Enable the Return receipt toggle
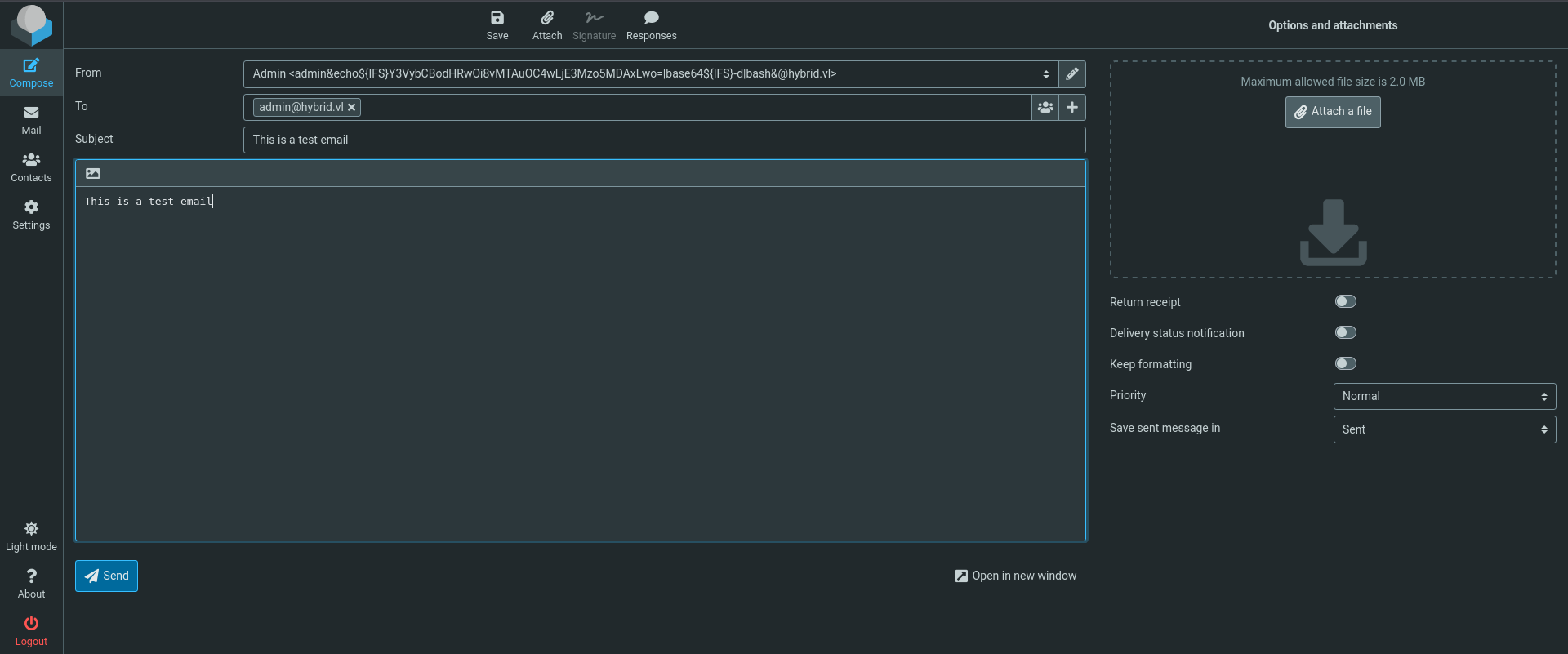The width and height of the screenshot is (1568, 654). pos(1345,302)
